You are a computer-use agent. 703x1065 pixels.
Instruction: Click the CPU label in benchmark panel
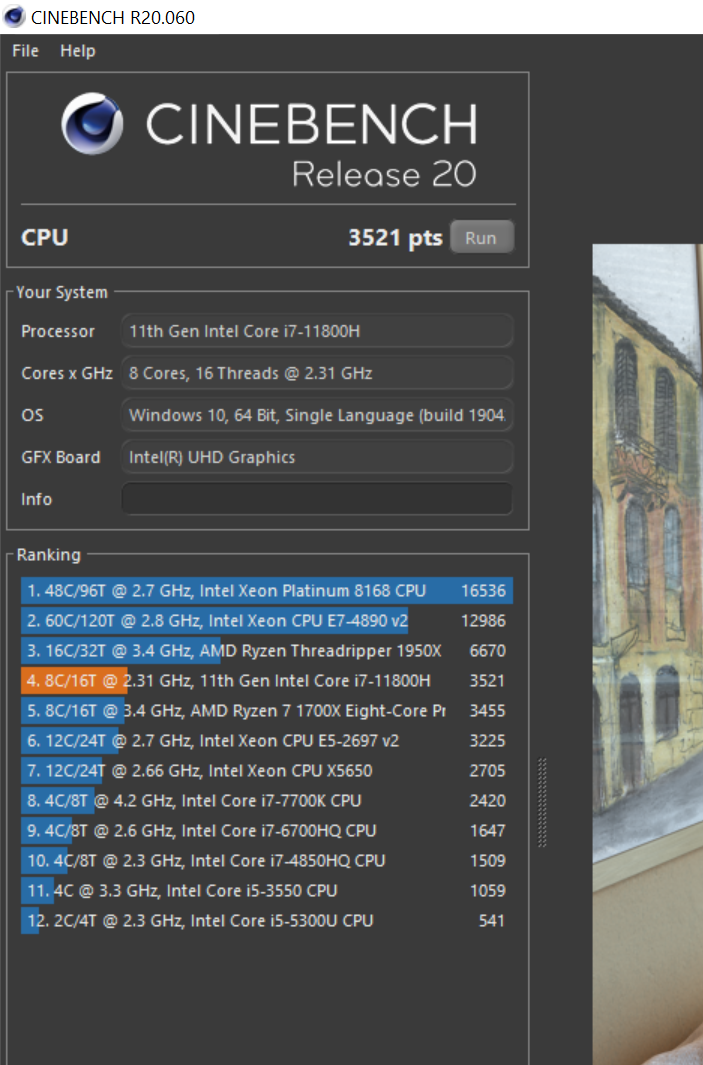[x=45, y=238]
